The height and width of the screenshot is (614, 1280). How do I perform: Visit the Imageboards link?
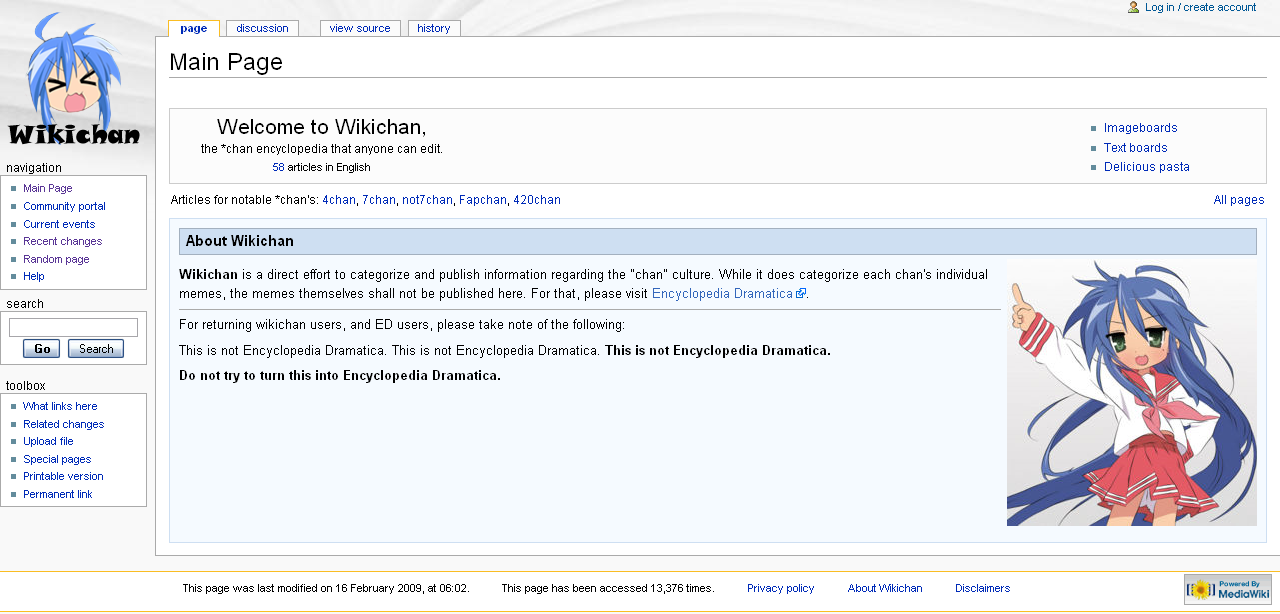point(1140,127)
